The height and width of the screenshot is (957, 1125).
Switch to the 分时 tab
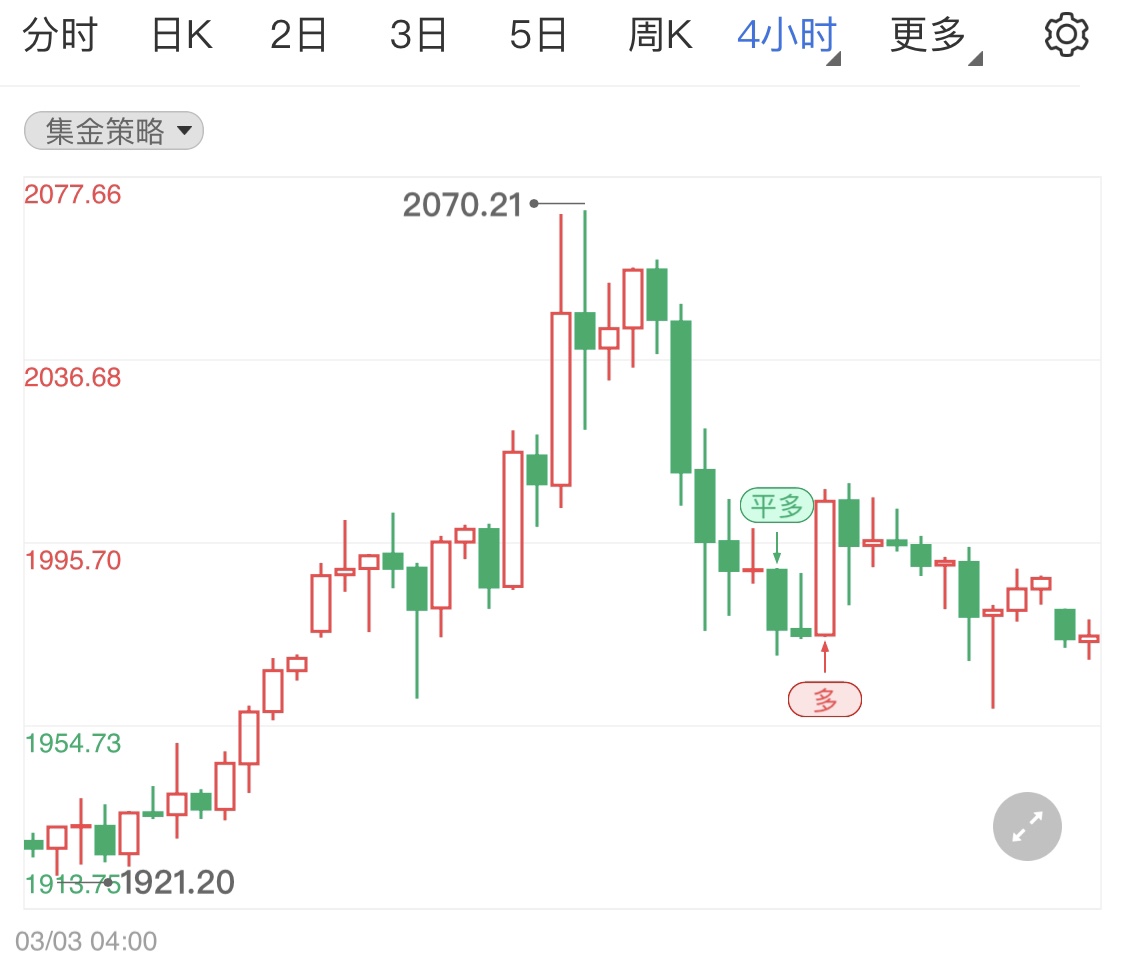point(59,37)
